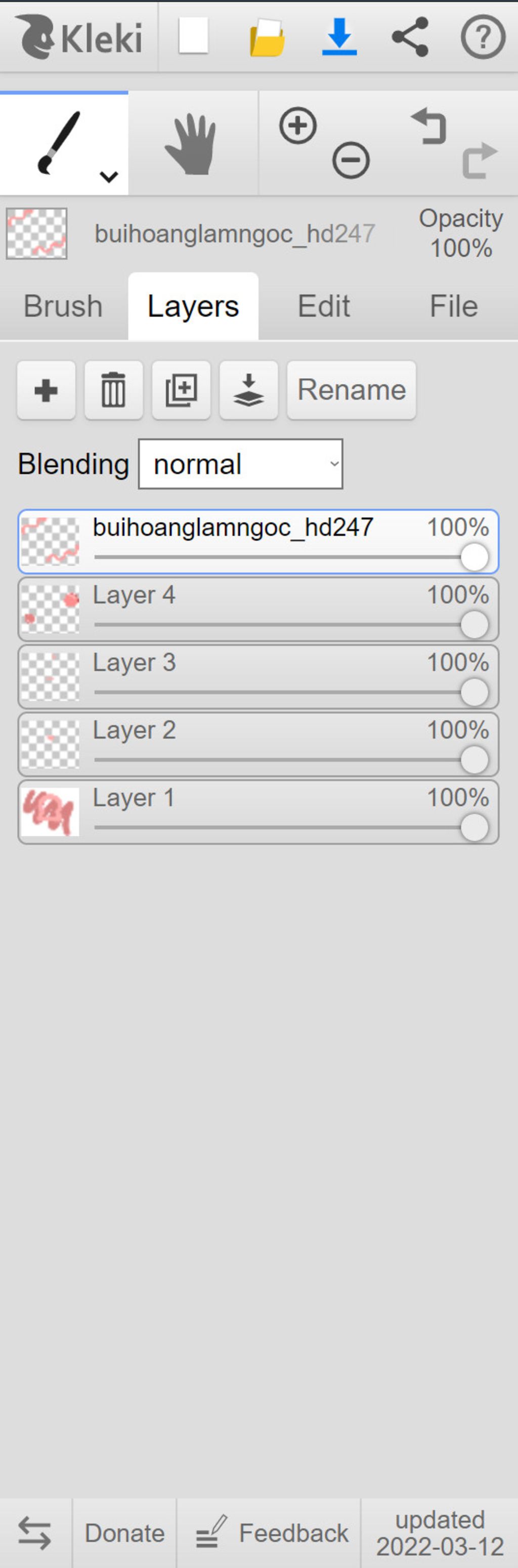Switch to the Brush tab

click(x=63, y=306)
